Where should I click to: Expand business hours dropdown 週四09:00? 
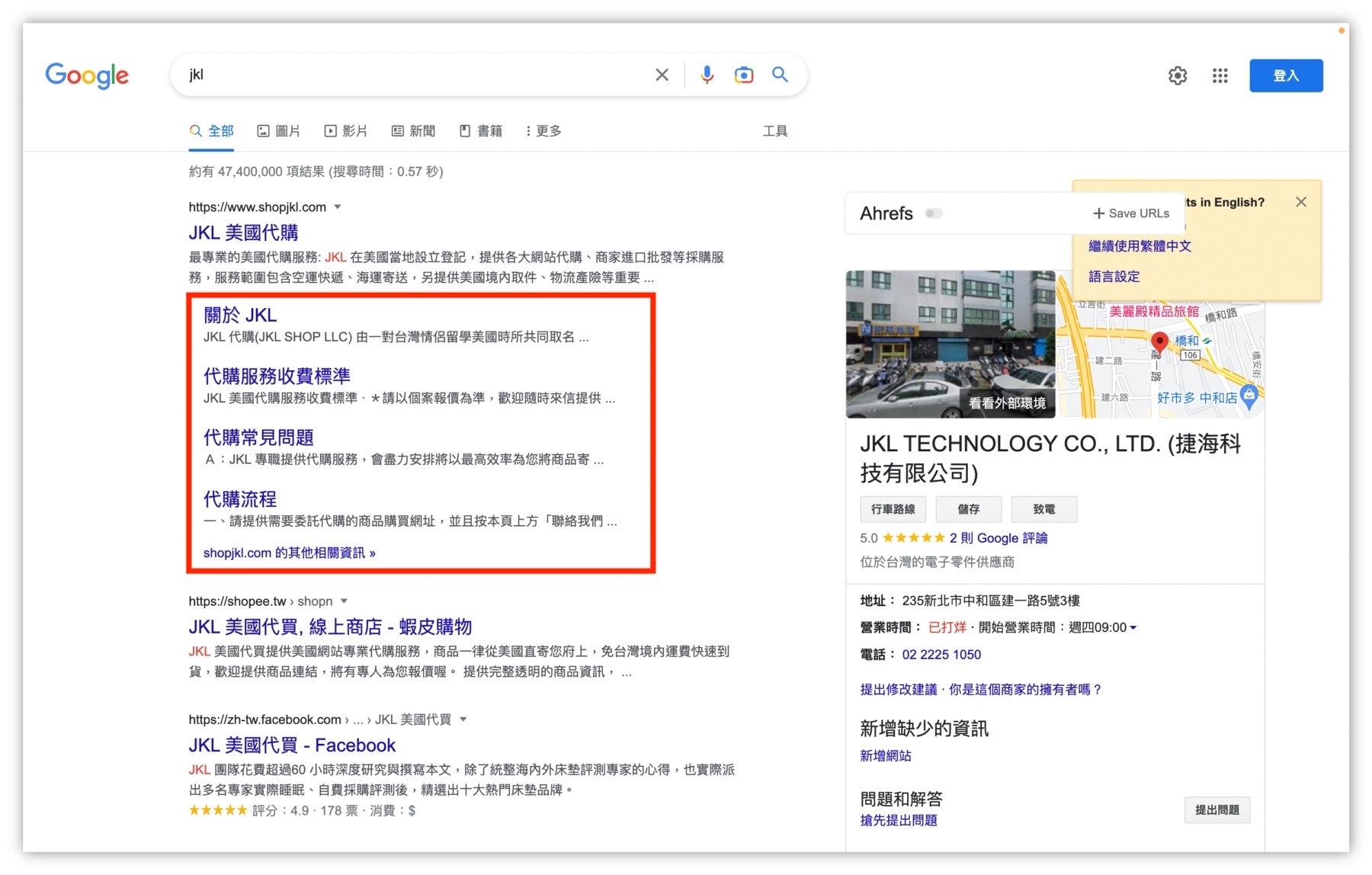click(x=1133, y=628)
